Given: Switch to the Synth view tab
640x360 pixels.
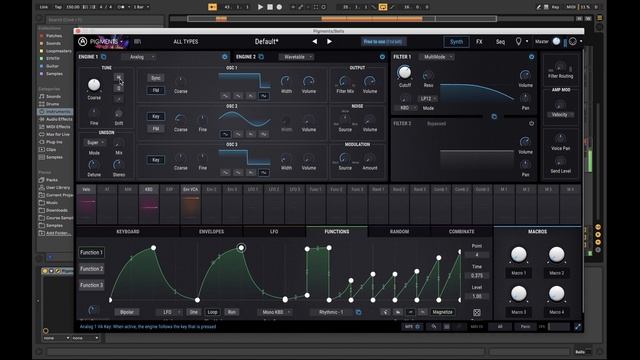Looking at the screenshot, I should (x=456, y=42).
